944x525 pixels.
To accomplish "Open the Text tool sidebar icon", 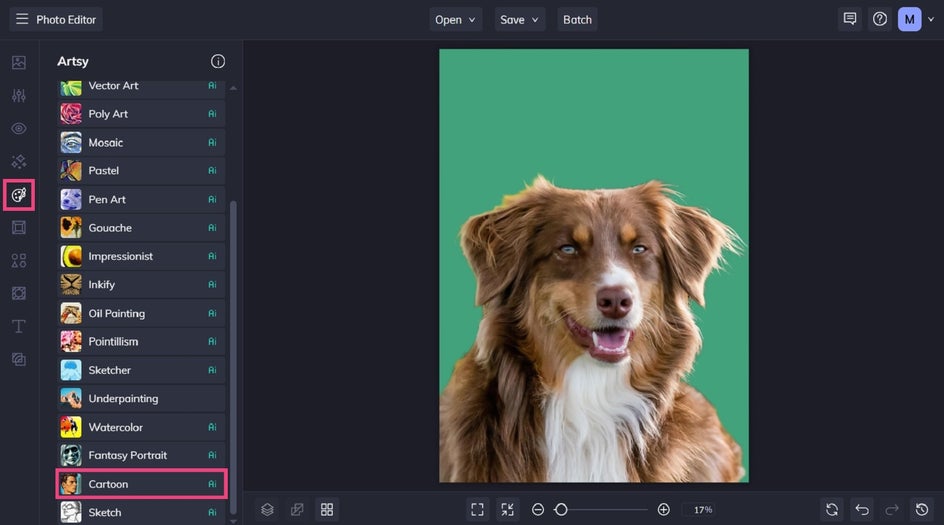I will coord(19,326).
